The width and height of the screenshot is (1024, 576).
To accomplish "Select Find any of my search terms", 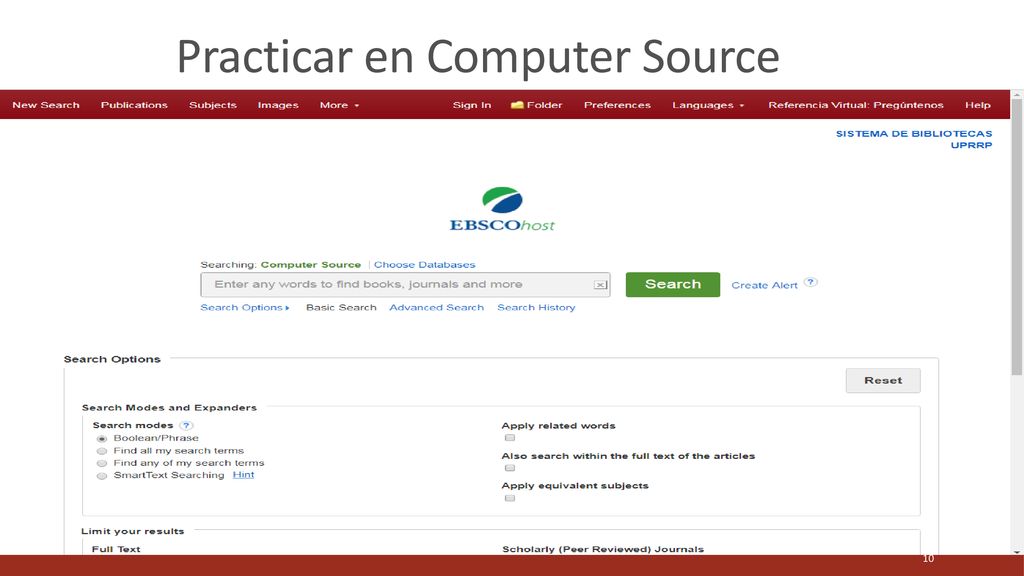I will tap(102, 464).
